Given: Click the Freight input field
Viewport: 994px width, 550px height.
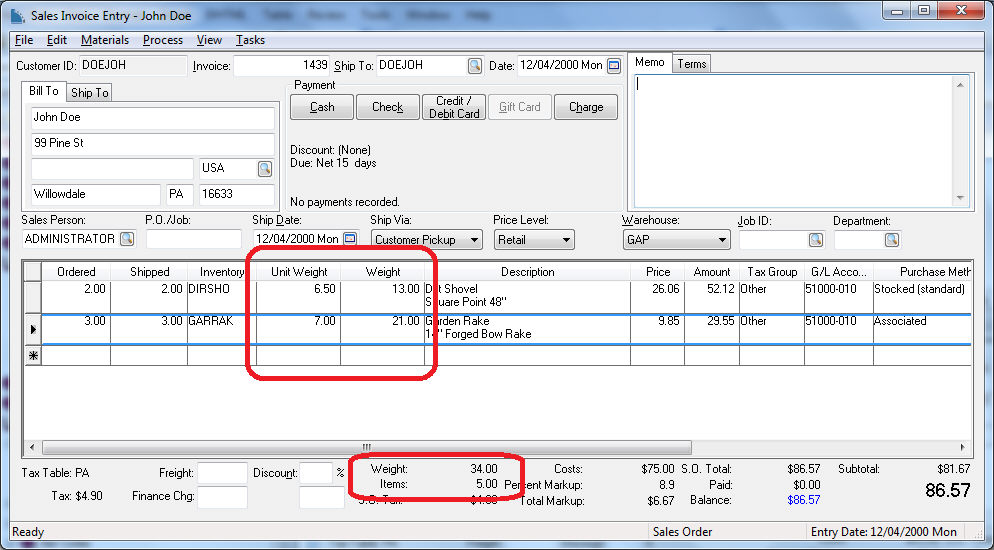Looking at the screenshot, I should [222, 473].
